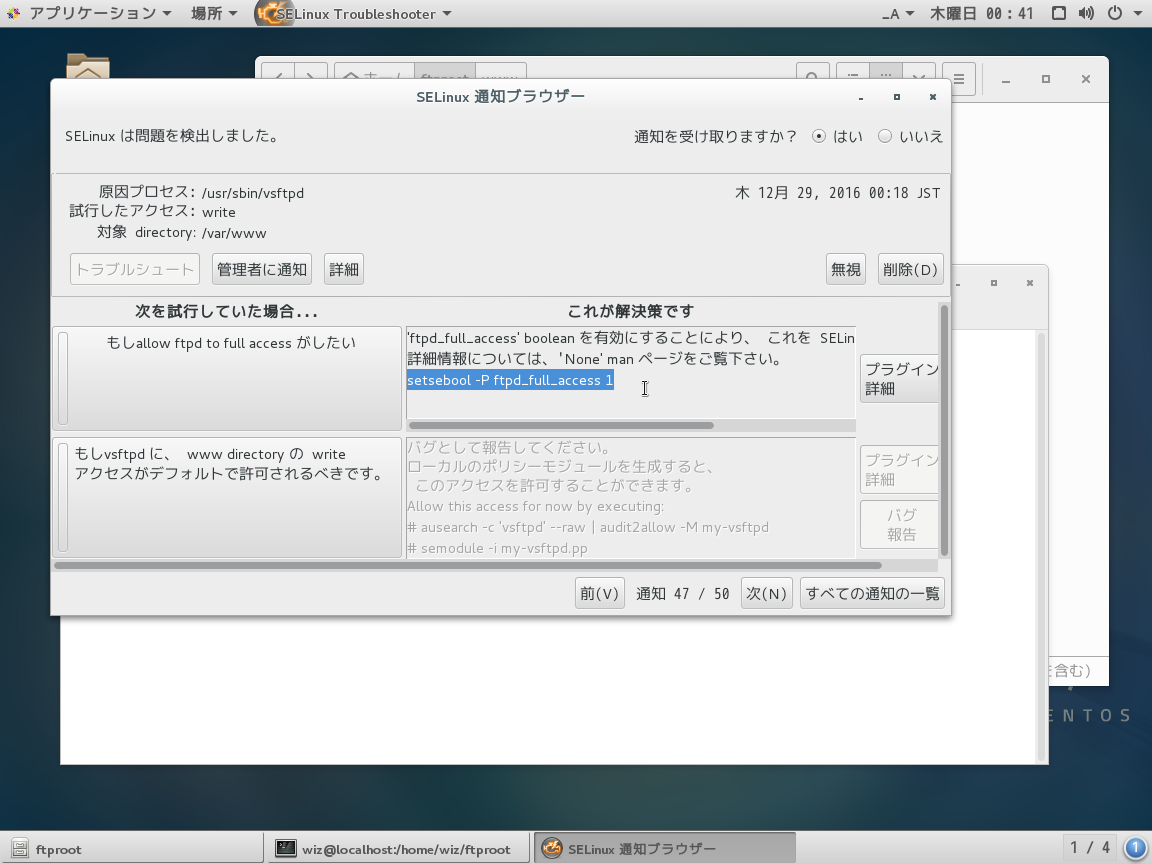The image size is (1152, 864).
Task: Open the 場所 menu
Action: pyautogui.click(x=214, y=13)
